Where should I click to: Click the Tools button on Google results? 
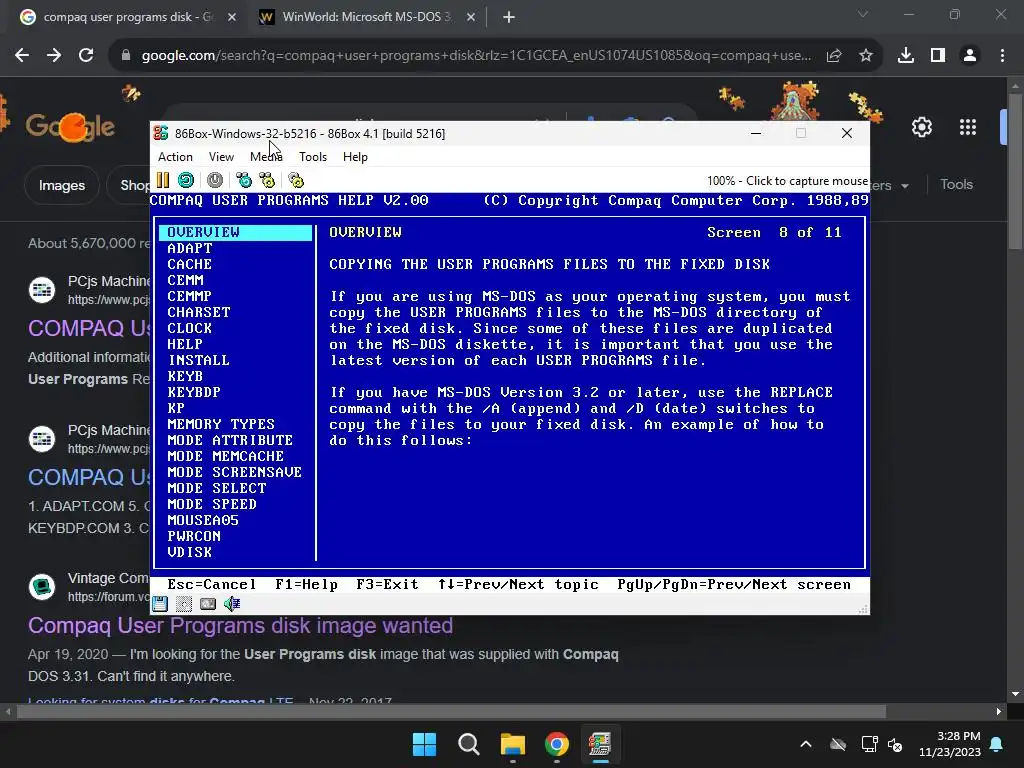[956, 185]
